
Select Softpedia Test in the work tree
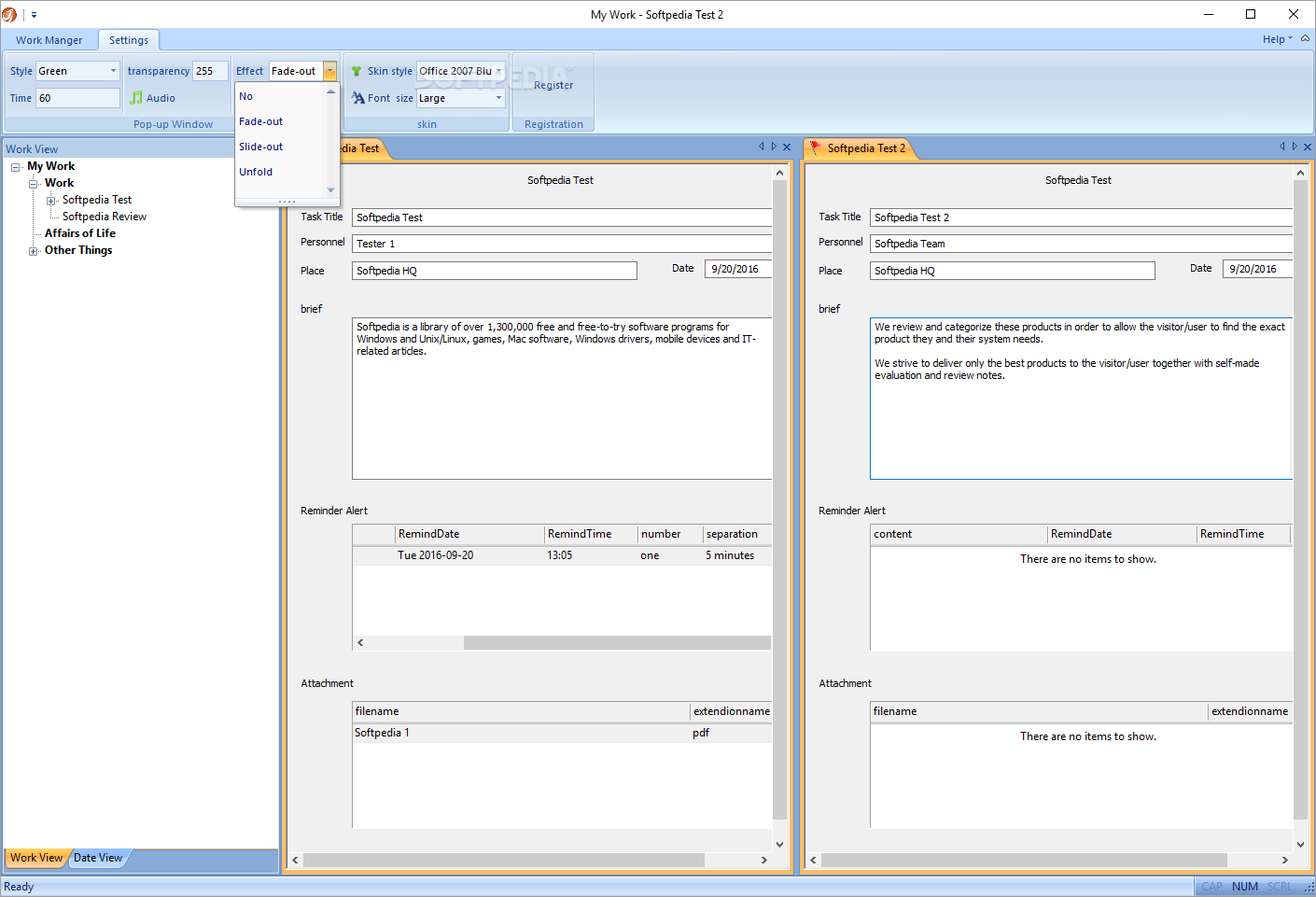pyautogui.click(x=97, y=200)
